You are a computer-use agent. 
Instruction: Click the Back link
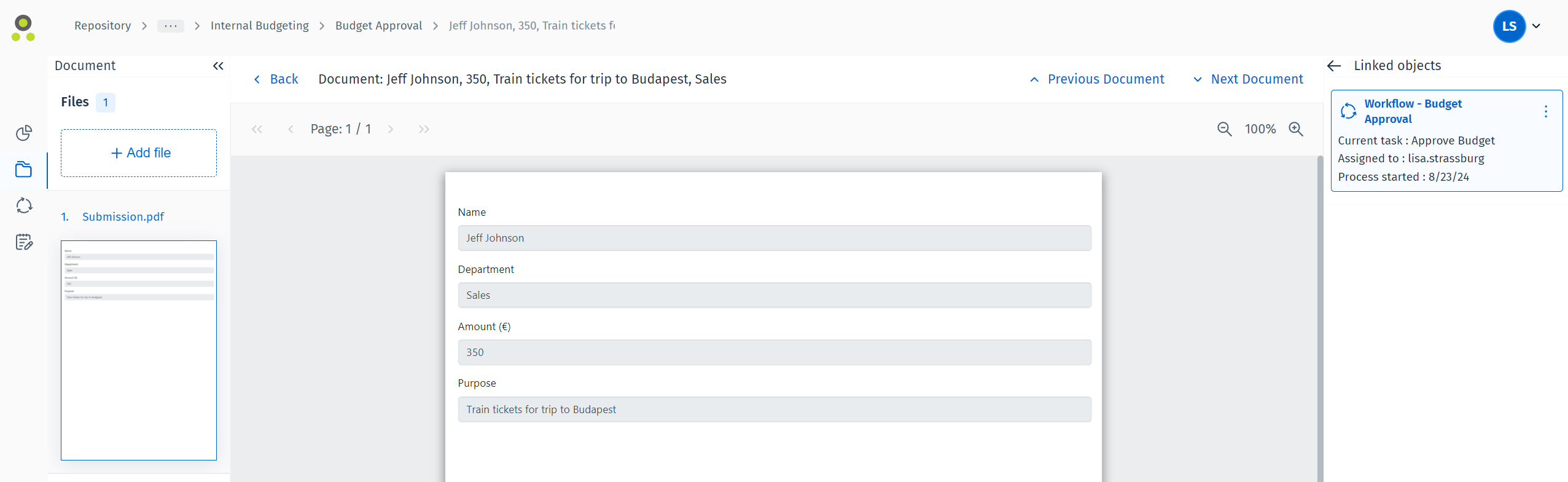pyautogui.click(x=276, y=79)
